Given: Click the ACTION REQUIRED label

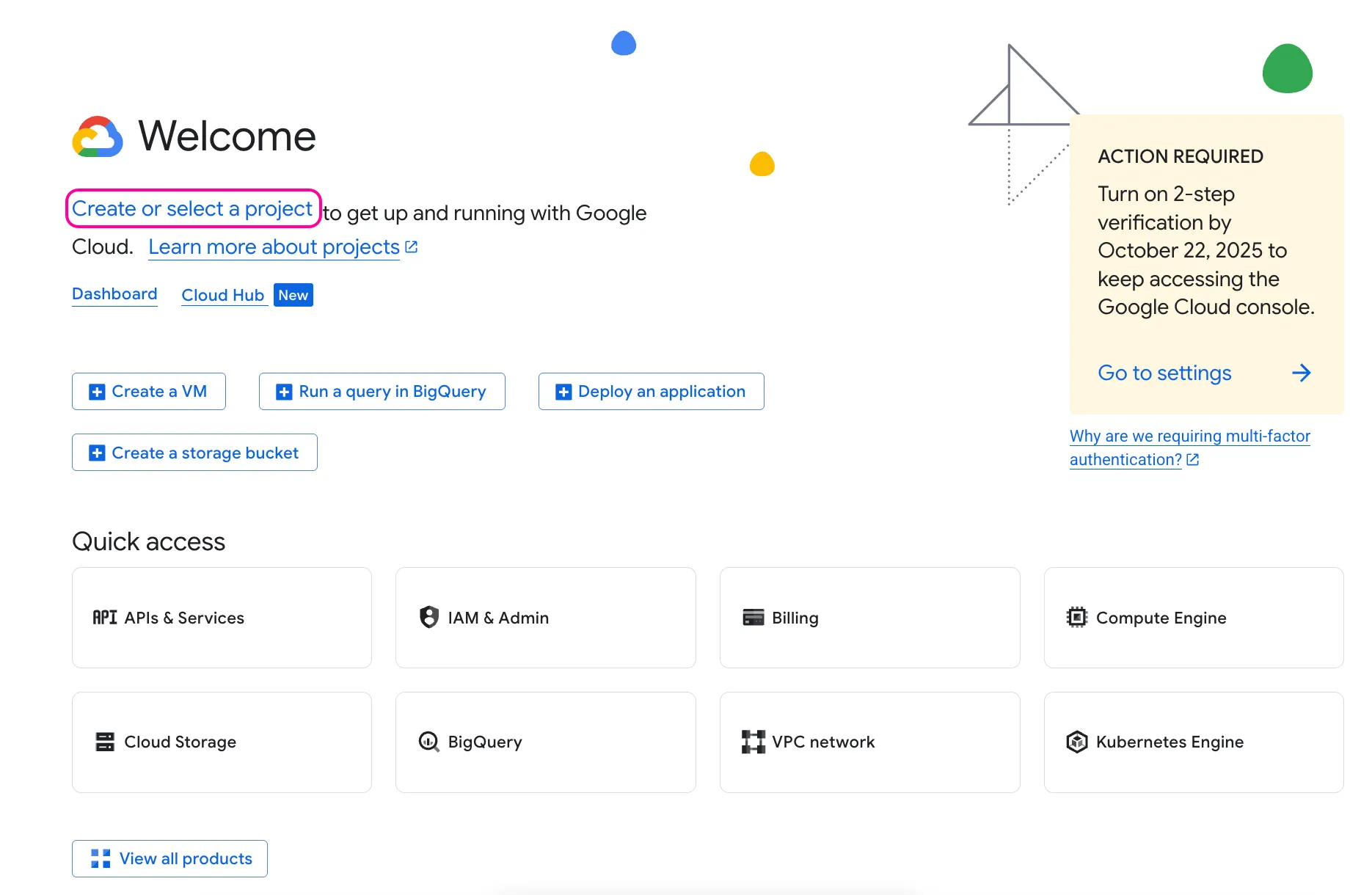Looking at the screenshot, I should pos(1181,156).
